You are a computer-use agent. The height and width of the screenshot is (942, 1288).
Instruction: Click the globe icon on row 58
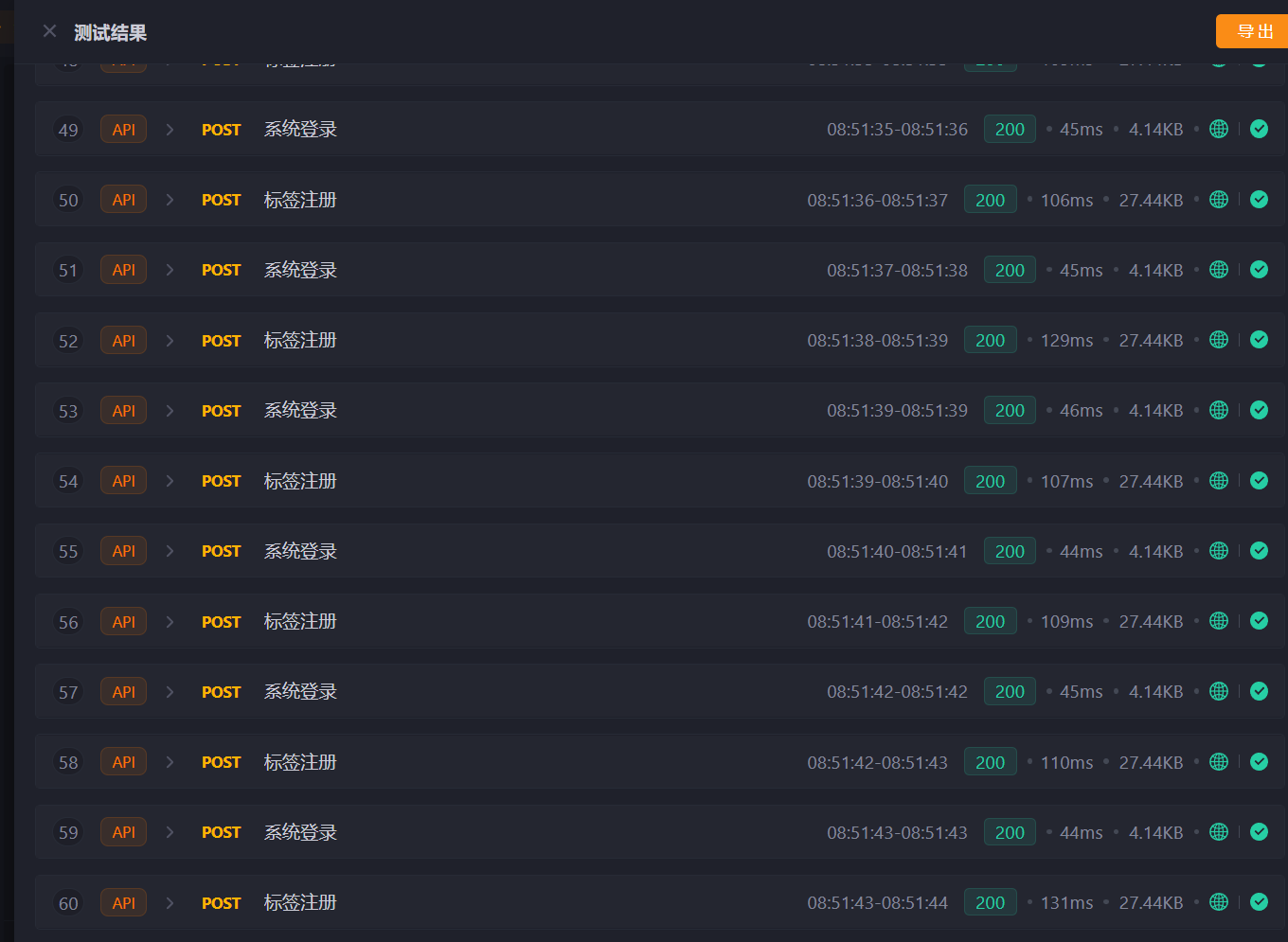pyautogui.click(x=1219, y=762)
